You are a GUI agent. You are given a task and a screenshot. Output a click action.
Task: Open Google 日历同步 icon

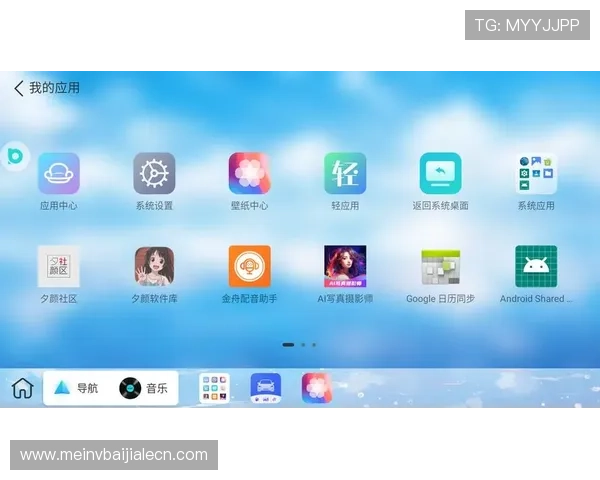tap(440, 267)
